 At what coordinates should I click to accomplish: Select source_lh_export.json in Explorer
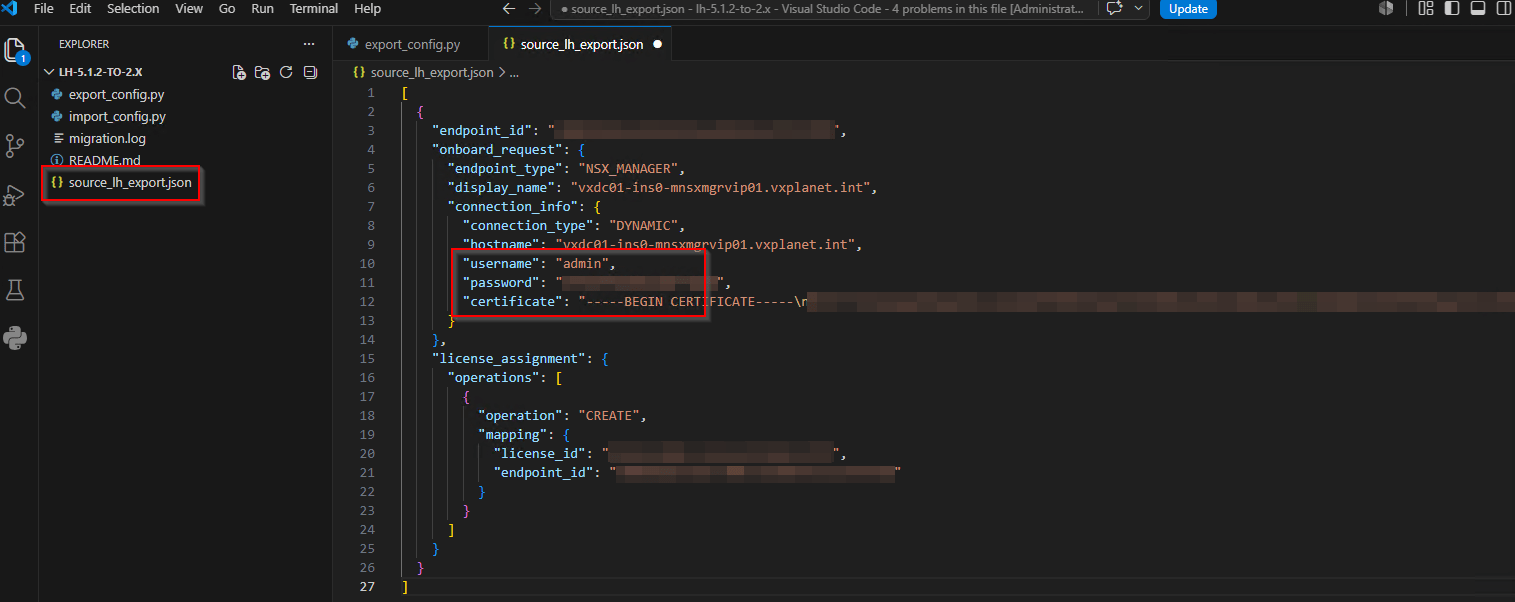click(130, 183)
